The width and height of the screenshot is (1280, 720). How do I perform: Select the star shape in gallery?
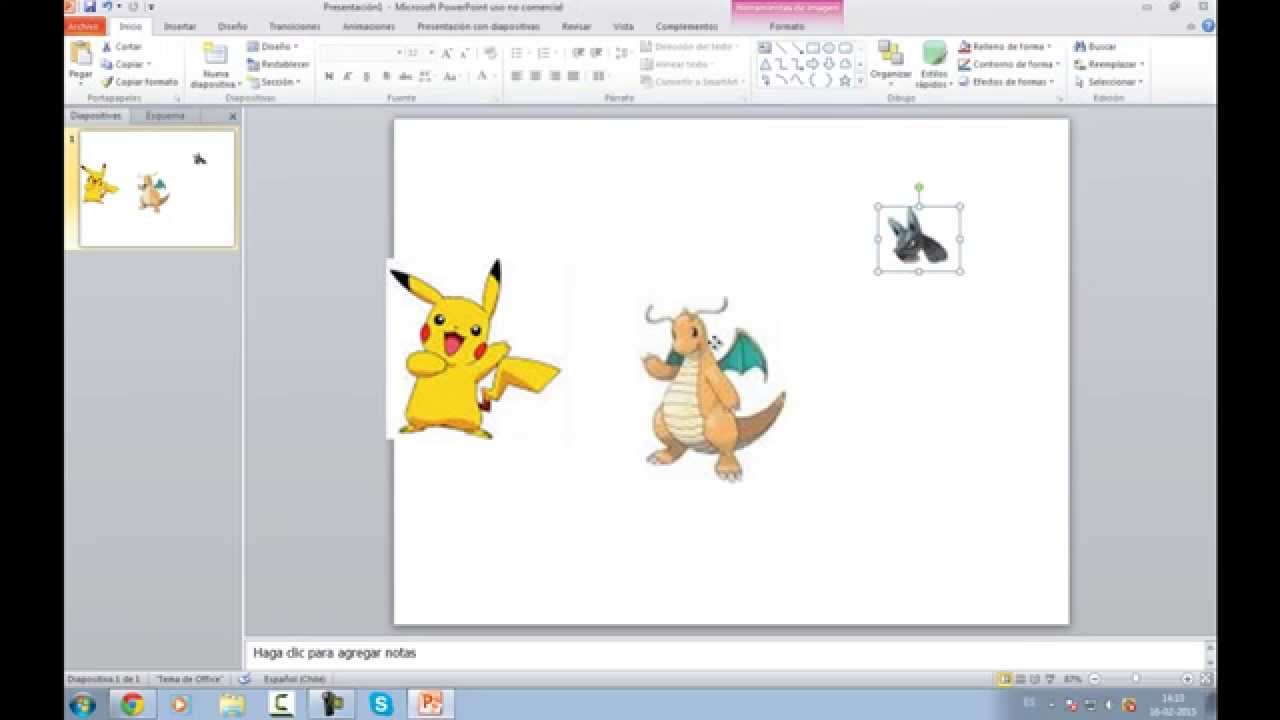coord(845,80)
